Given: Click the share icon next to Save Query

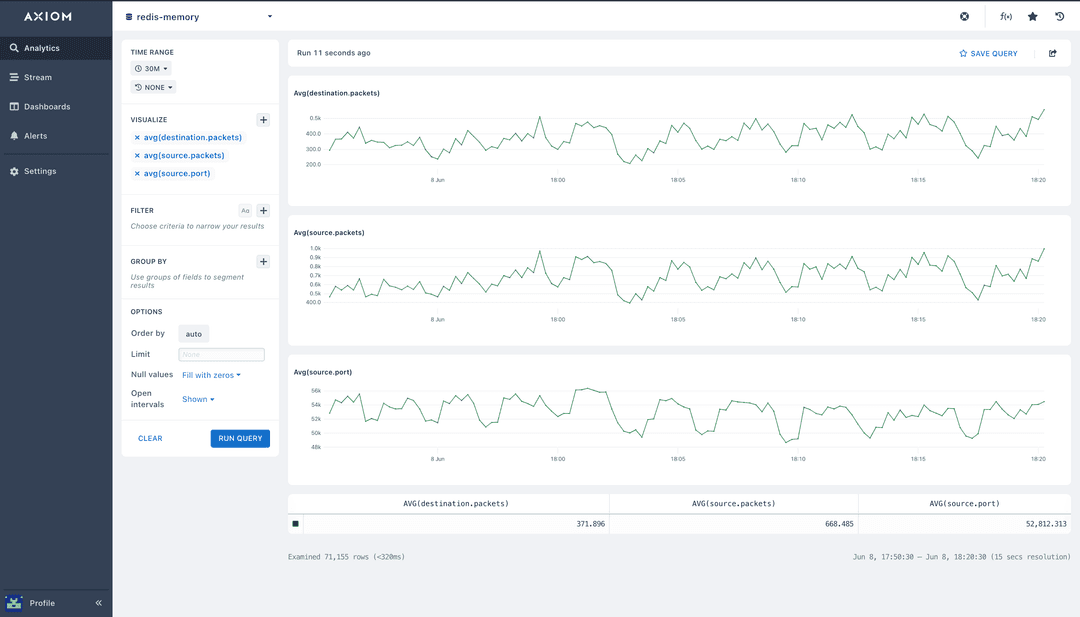Looking at the screenshot, I should click(1052, 53).
